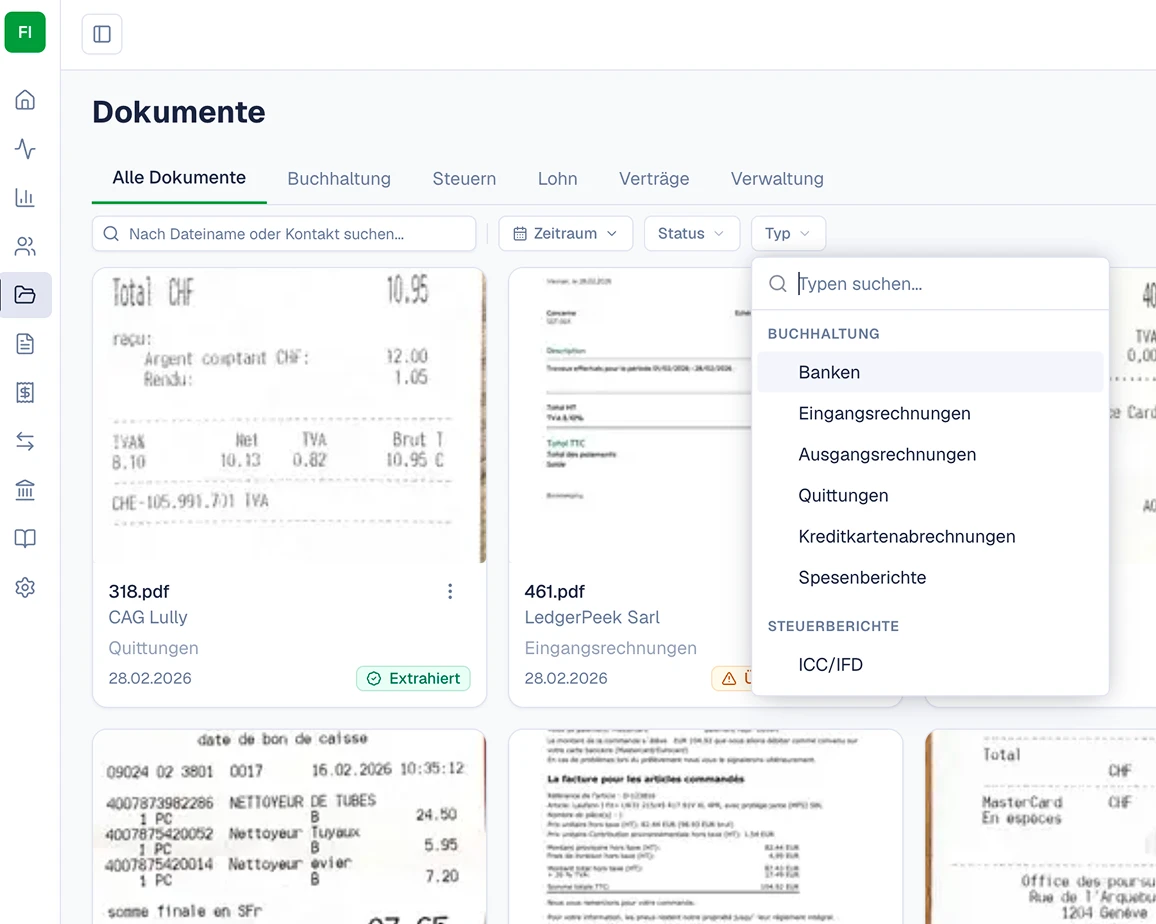This screenshot has width=1156, height=924.
Task: Click the 318.pdf file name
Action: click(x=139, y=591)
